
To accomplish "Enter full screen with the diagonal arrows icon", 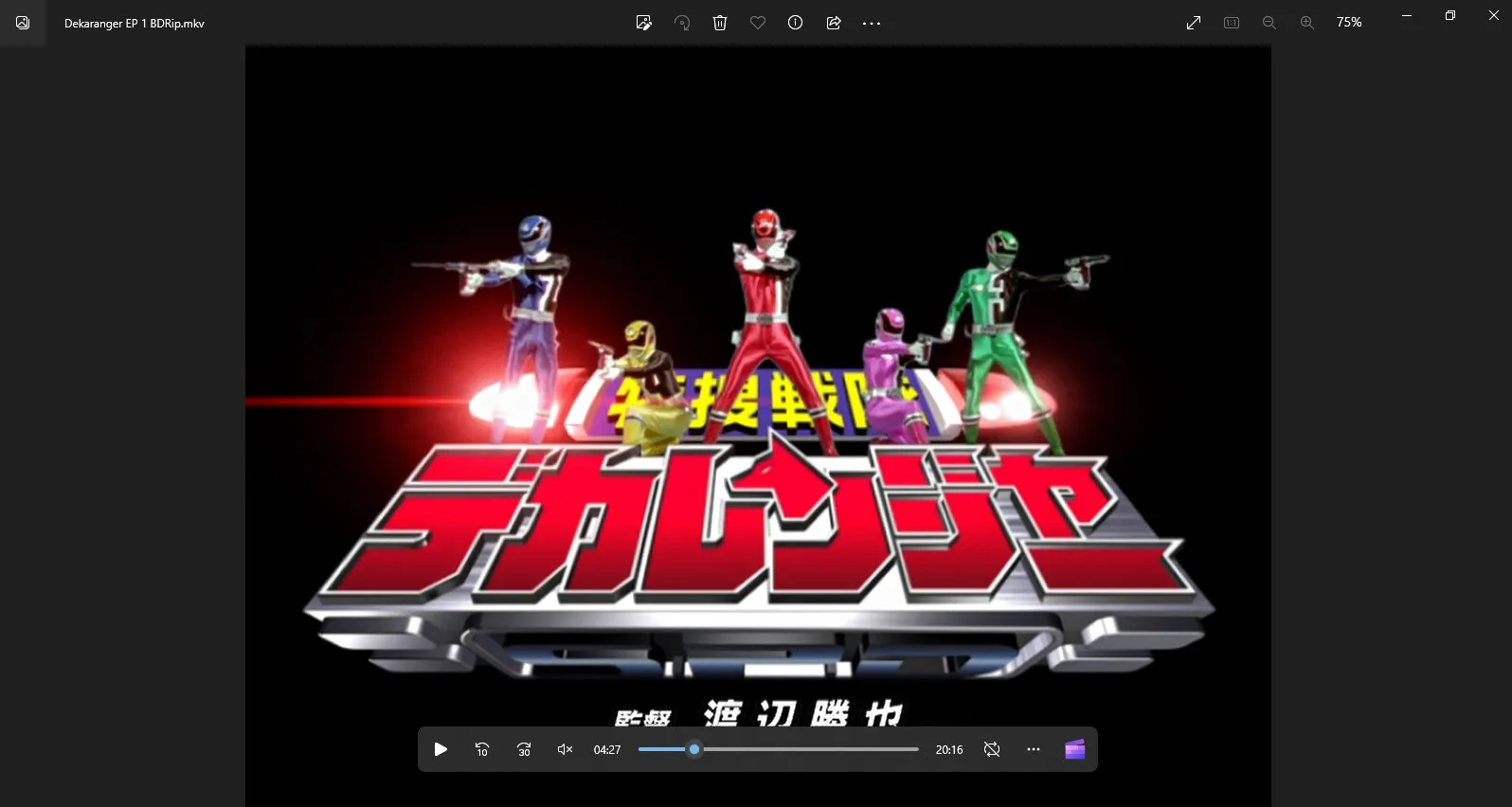I will 1194,23.
